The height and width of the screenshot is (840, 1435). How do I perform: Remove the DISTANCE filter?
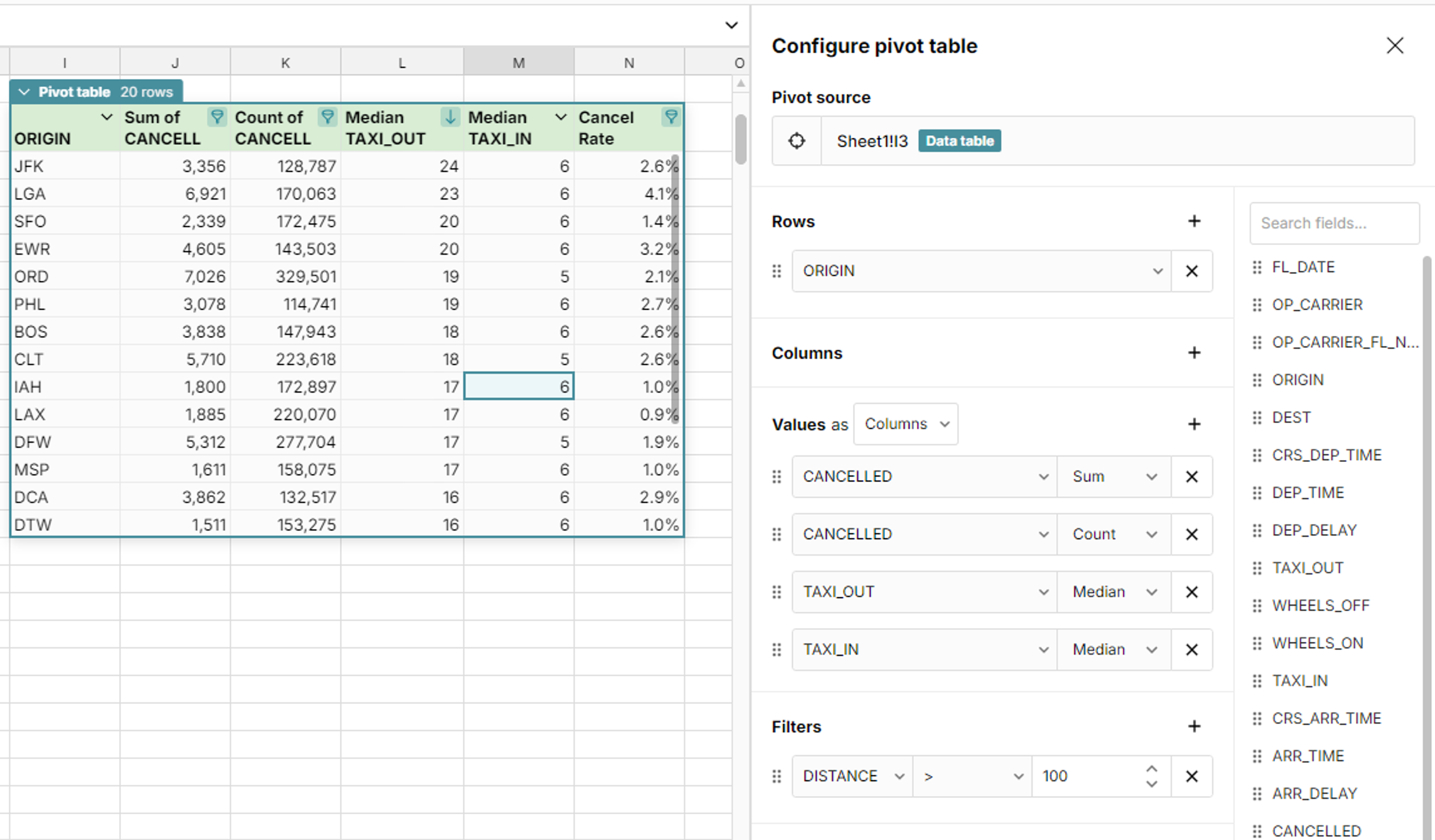(x=1191, y=776)
